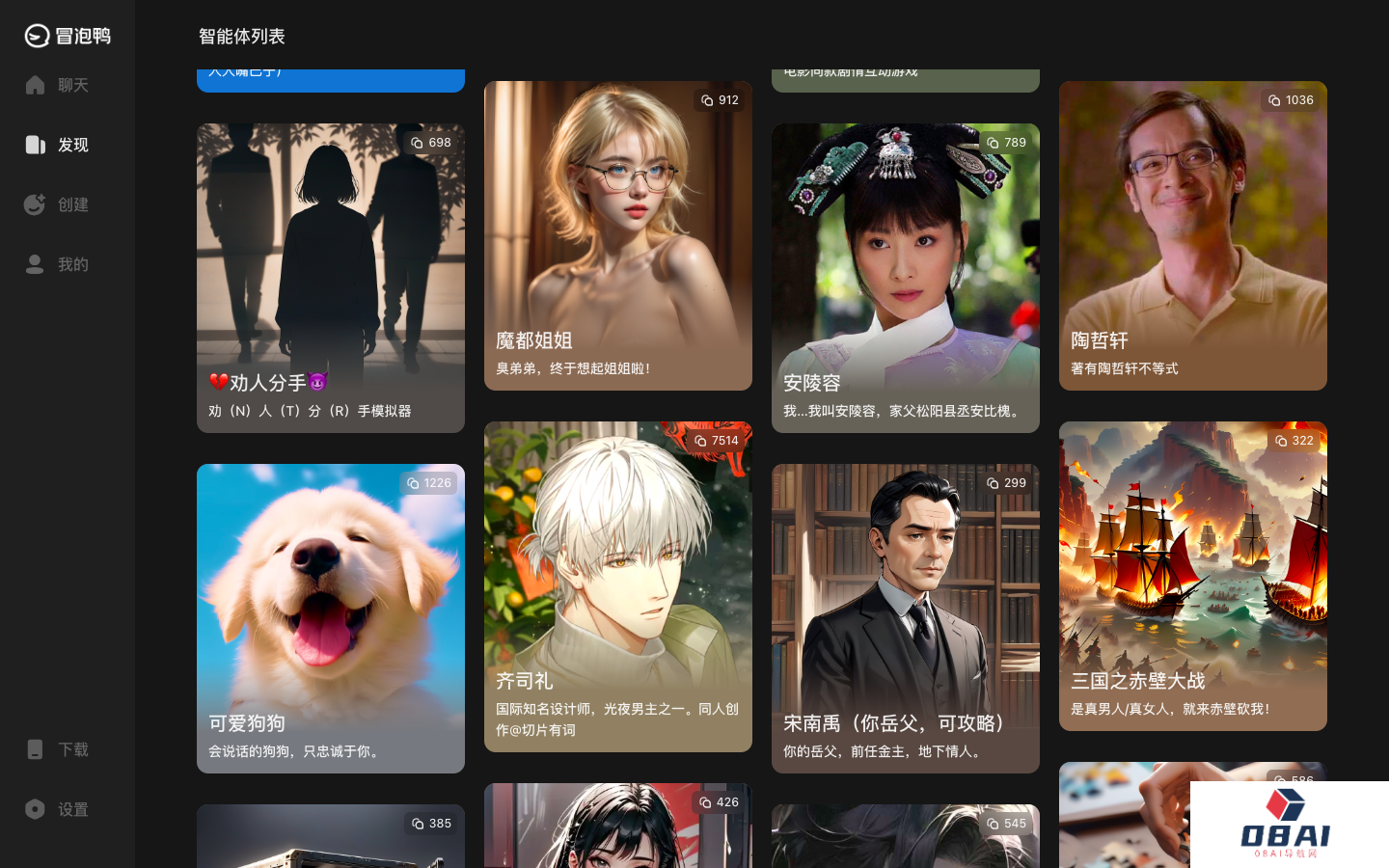Open the 齐司礼 agent card
The image size is (1389, 868).
[618, 586]
